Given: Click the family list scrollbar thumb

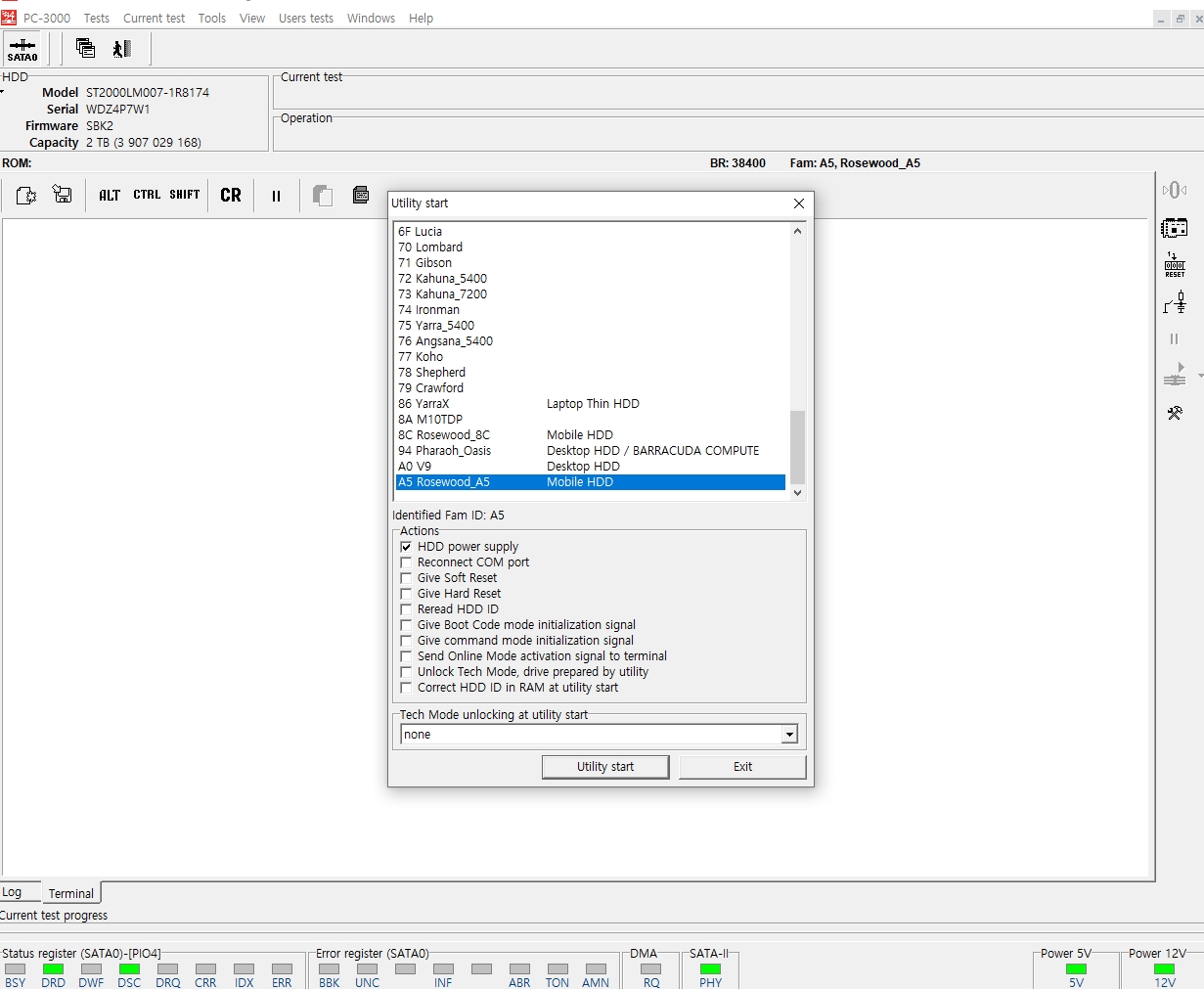Looking at the screenshot, I should pyautogui.click(x=797, y=447).
